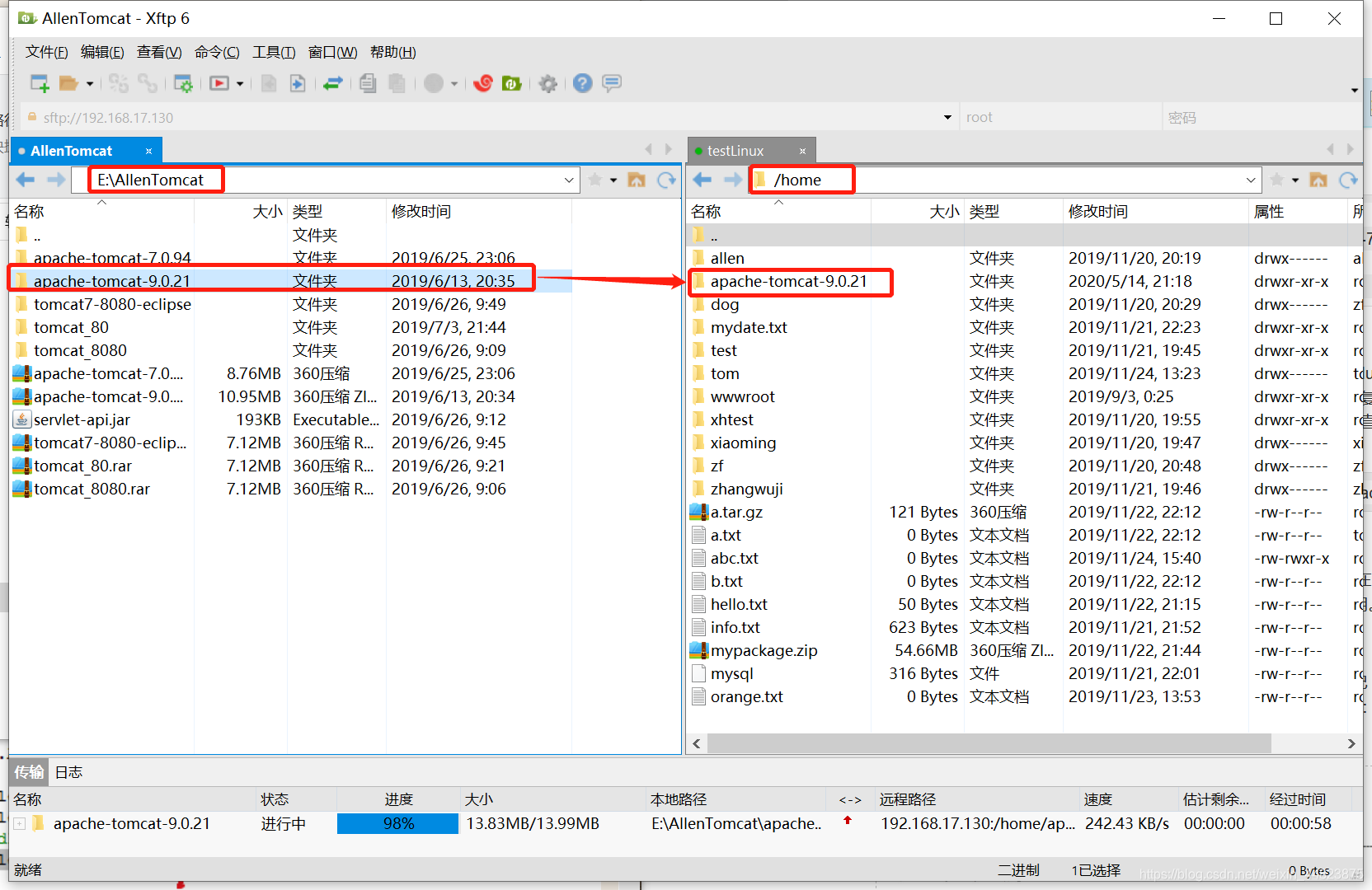Click the local pane bookmark star
Viewport: 1372px width, 890px height.
[595, 180]
